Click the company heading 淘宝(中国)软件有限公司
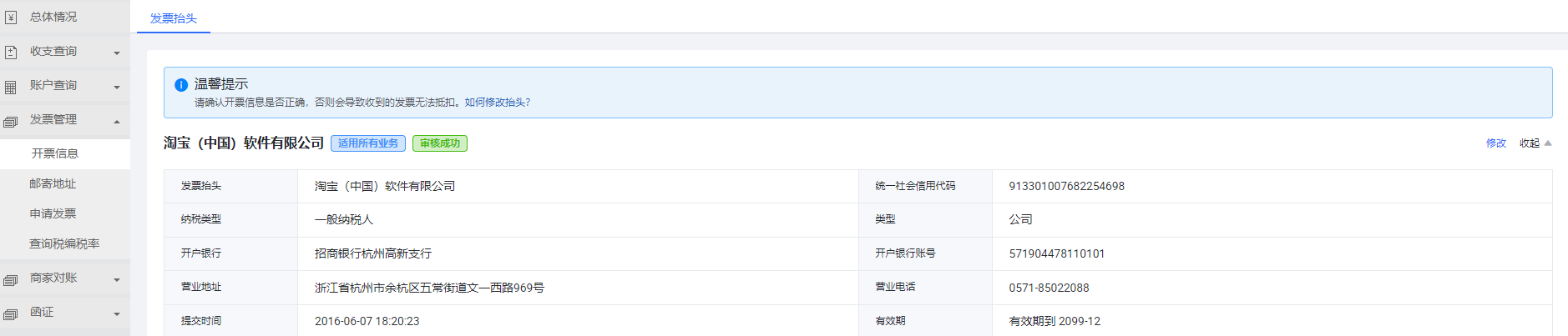 click(x=244, y=143)
